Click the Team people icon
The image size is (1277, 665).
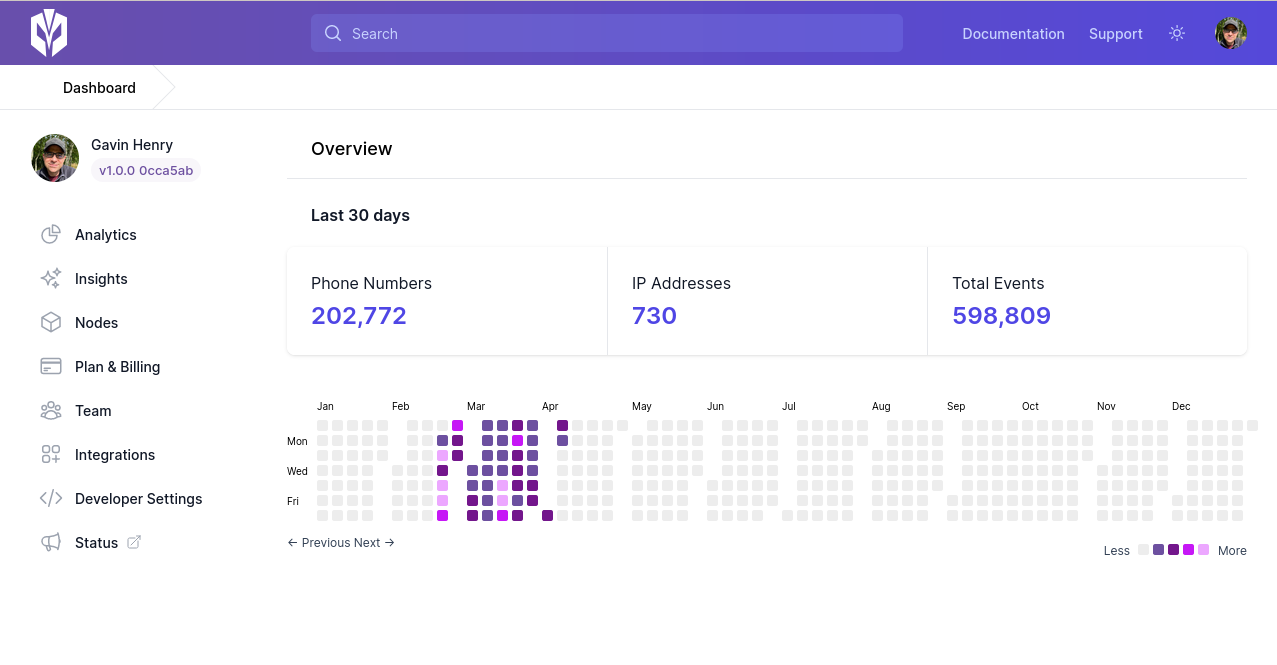point(50,410)
